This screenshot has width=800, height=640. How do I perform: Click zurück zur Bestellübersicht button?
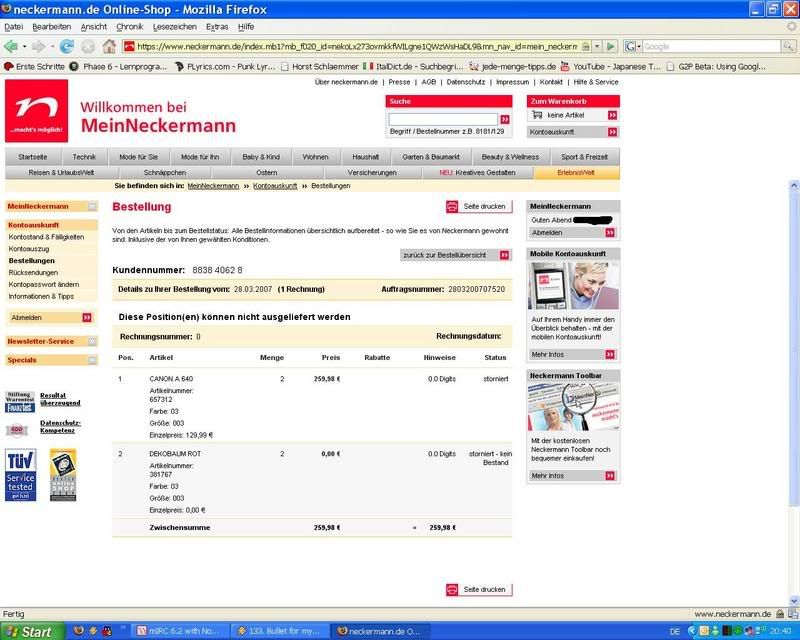click(x=456, y=255)
